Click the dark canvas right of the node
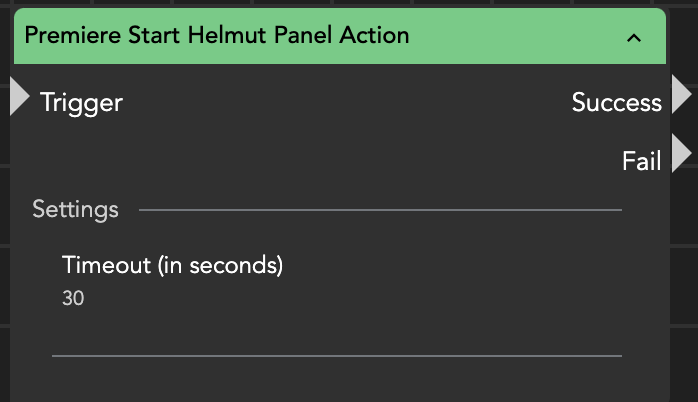This screenshot has width=698, height=402. [x=684, y=280]
